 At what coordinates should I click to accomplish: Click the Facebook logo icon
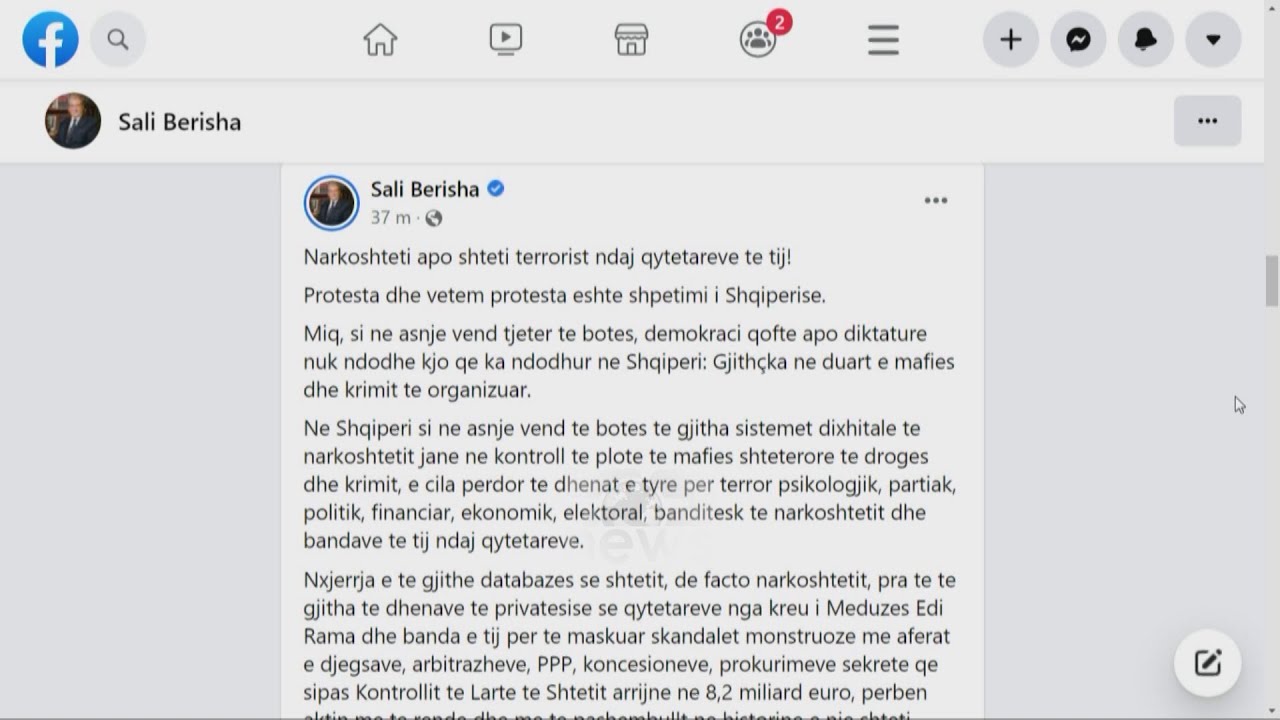pos(50,40)
